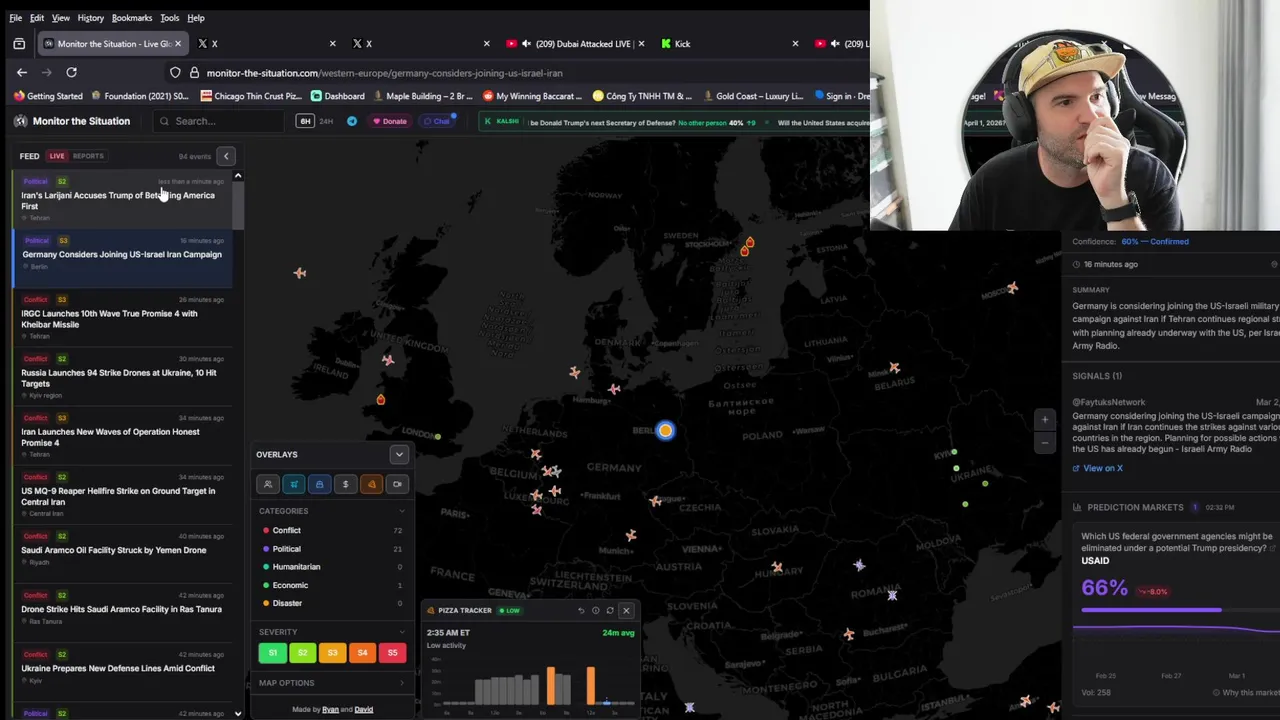Switch feed to LIVE mode
This screenshot has width=1280, height=720.
[57, 156]
